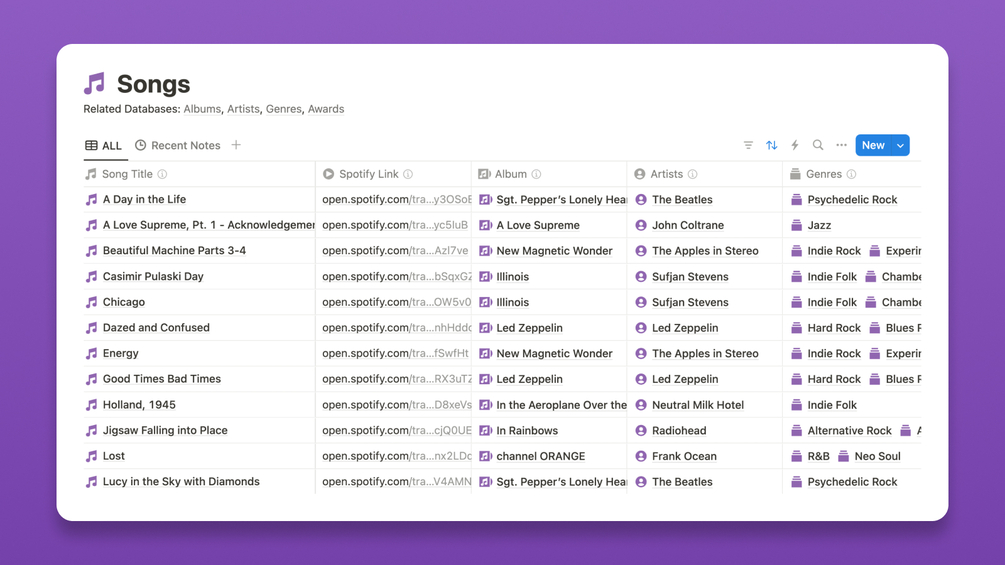The width and height of the screenshot is (1005, 565).
Task: Open Led Zeppelin artist in Dazed and Confused row
Action: pyautogui.click(x=685, y=328)
